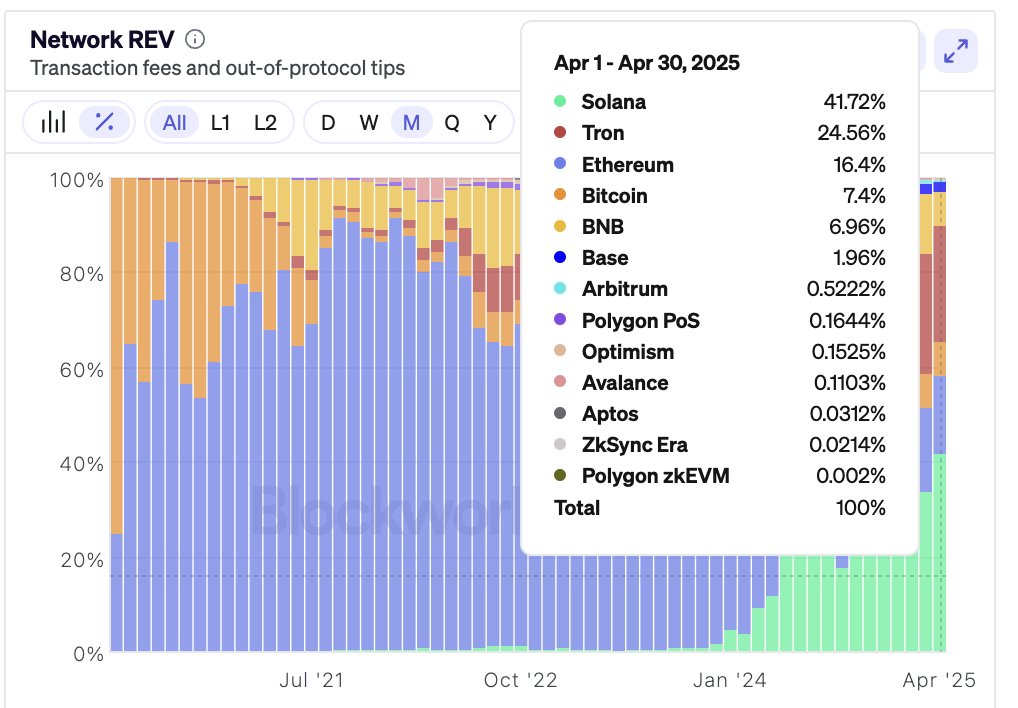Click the Tron red legend dot
Screen dimensions: 1018x708
560,132
